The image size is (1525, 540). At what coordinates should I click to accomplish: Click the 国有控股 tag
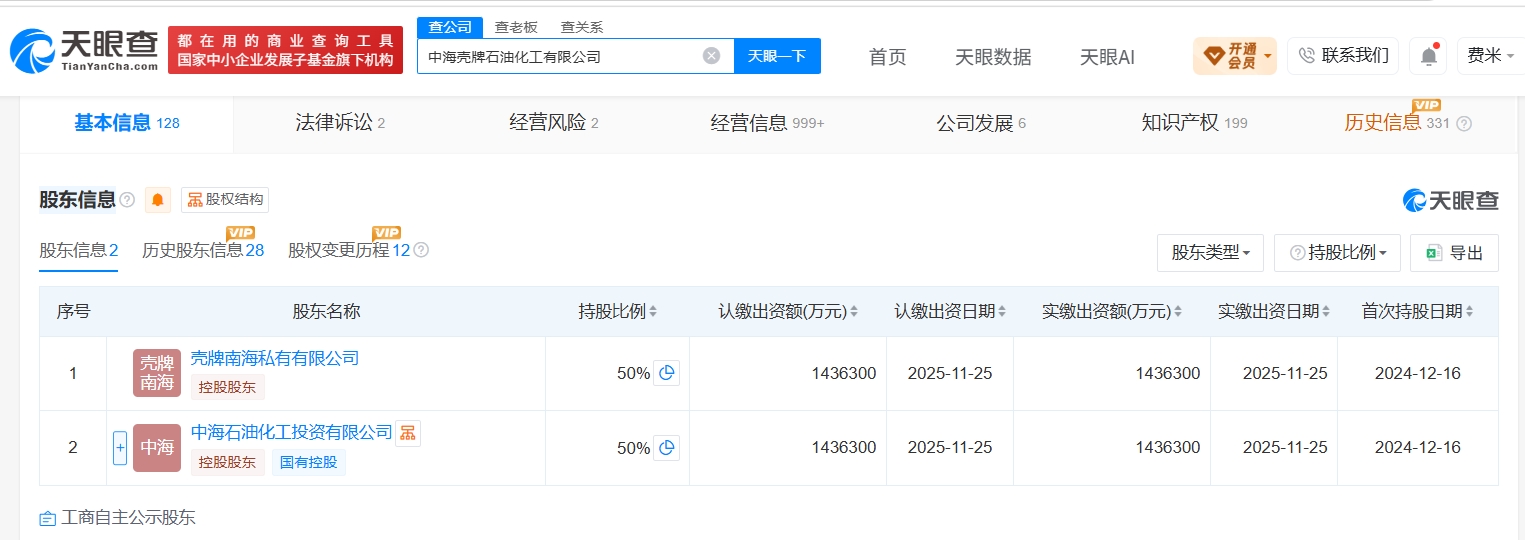(309, 462)
